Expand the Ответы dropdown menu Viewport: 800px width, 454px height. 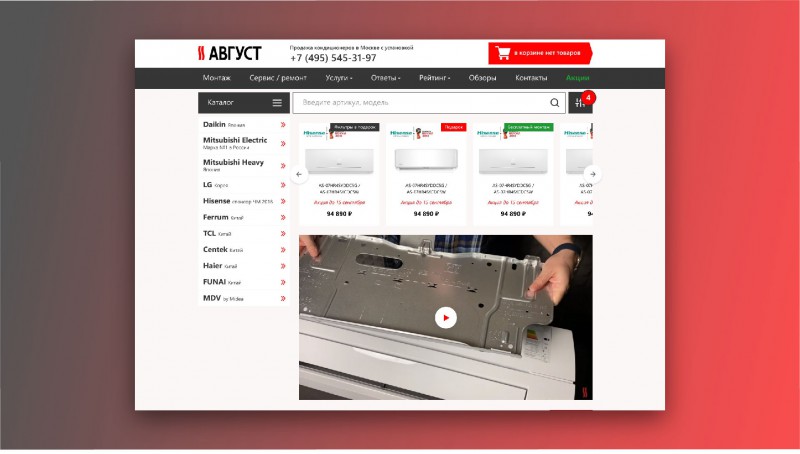[385, 78]
